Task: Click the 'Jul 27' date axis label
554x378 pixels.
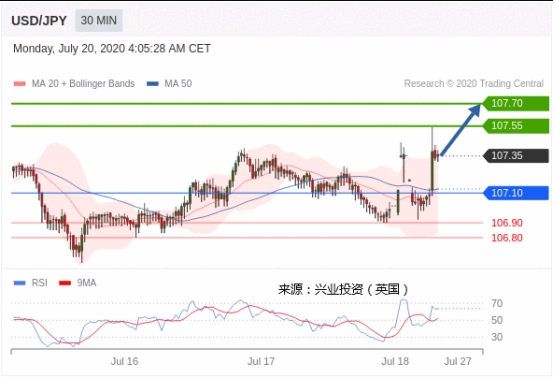Action: 458,361
